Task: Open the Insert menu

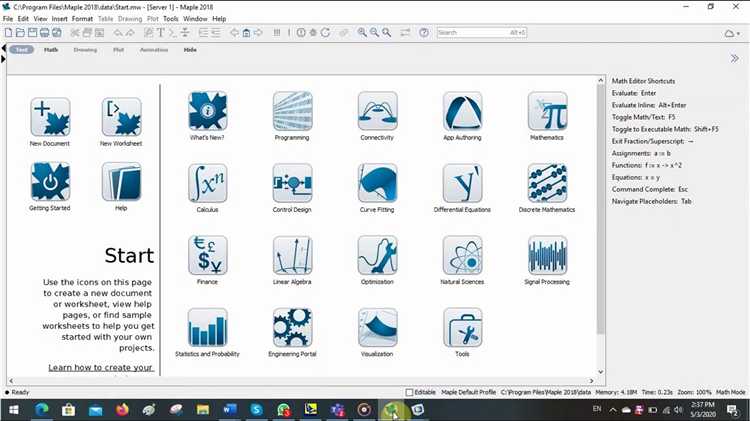Action: 59,19
